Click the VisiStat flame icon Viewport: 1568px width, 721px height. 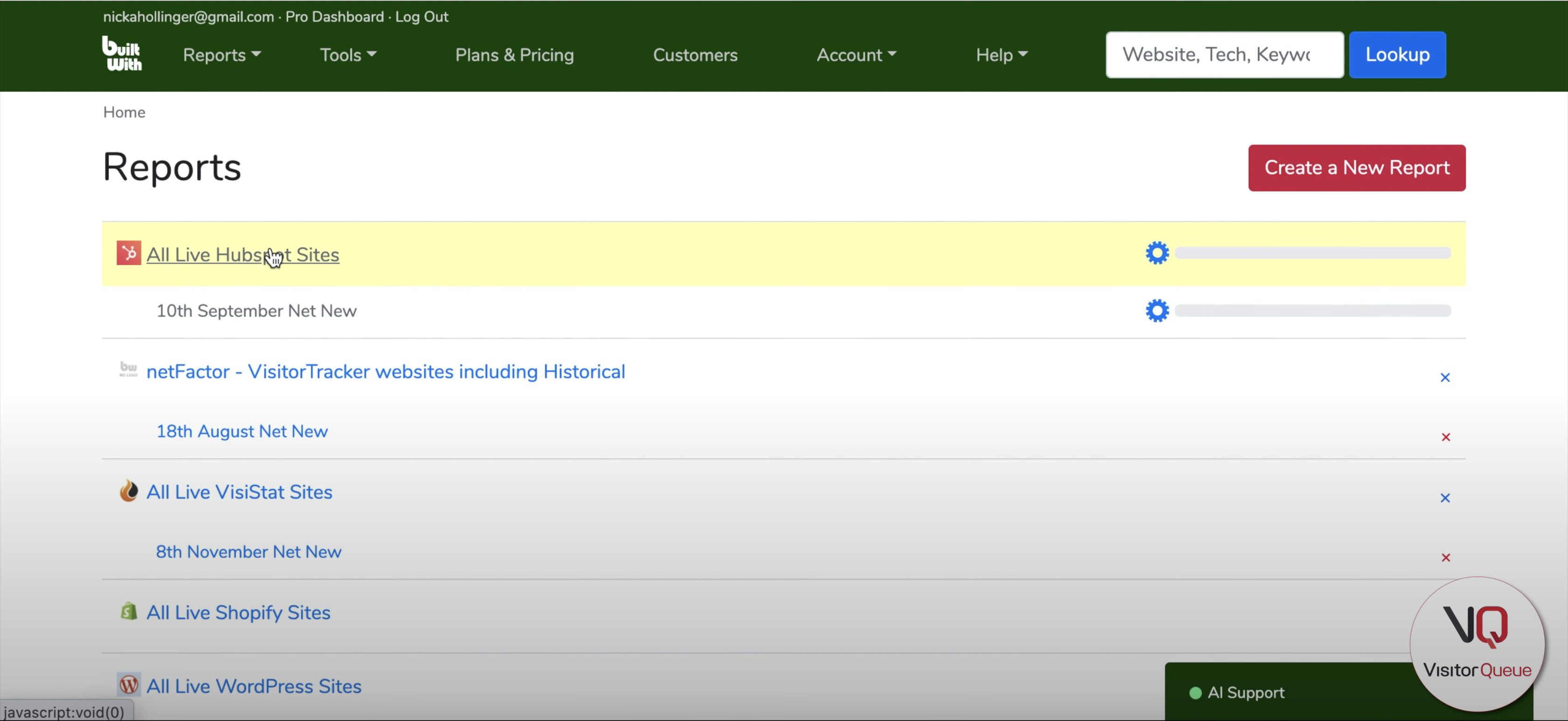[128, 491]
